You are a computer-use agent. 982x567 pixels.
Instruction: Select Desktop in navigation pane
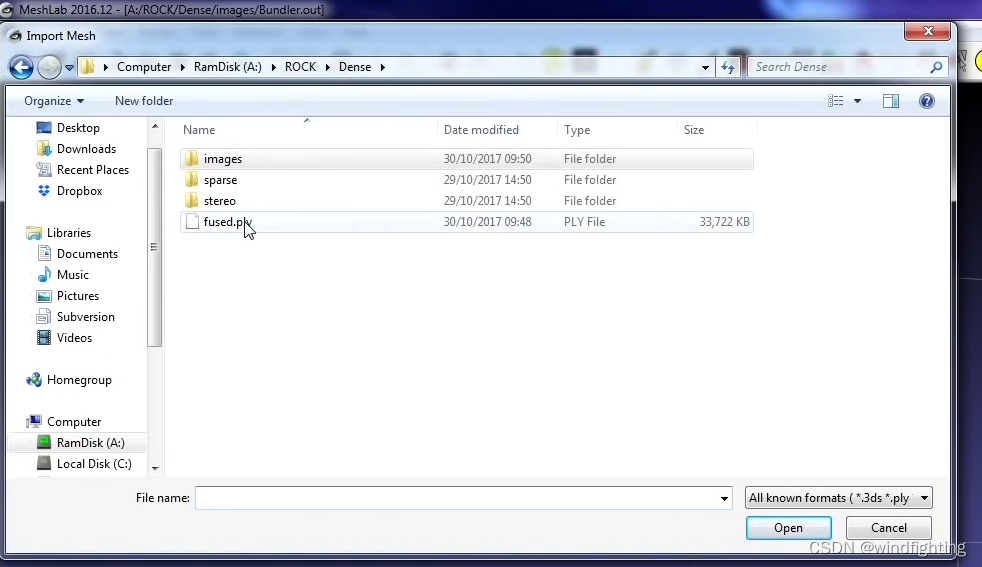(78, 128)
